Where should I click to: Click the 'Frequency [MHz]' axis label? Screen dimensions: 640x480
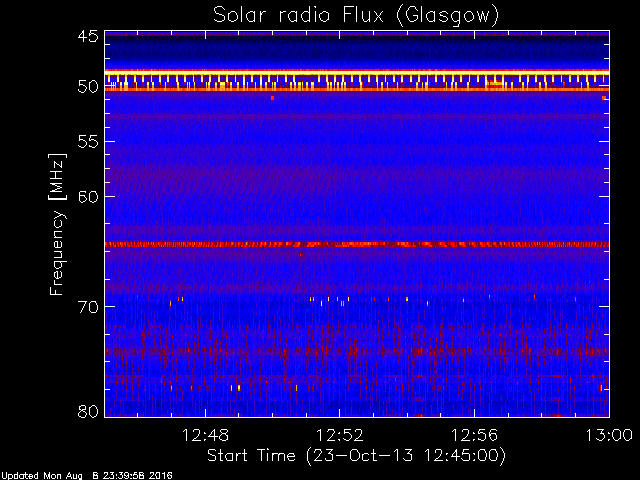[57, 224]
